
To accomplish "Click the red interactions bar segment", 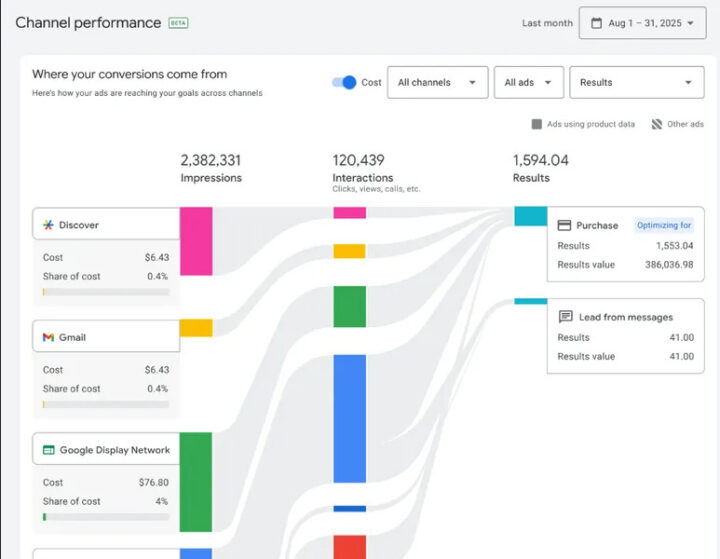I will [x=349, y=547].
